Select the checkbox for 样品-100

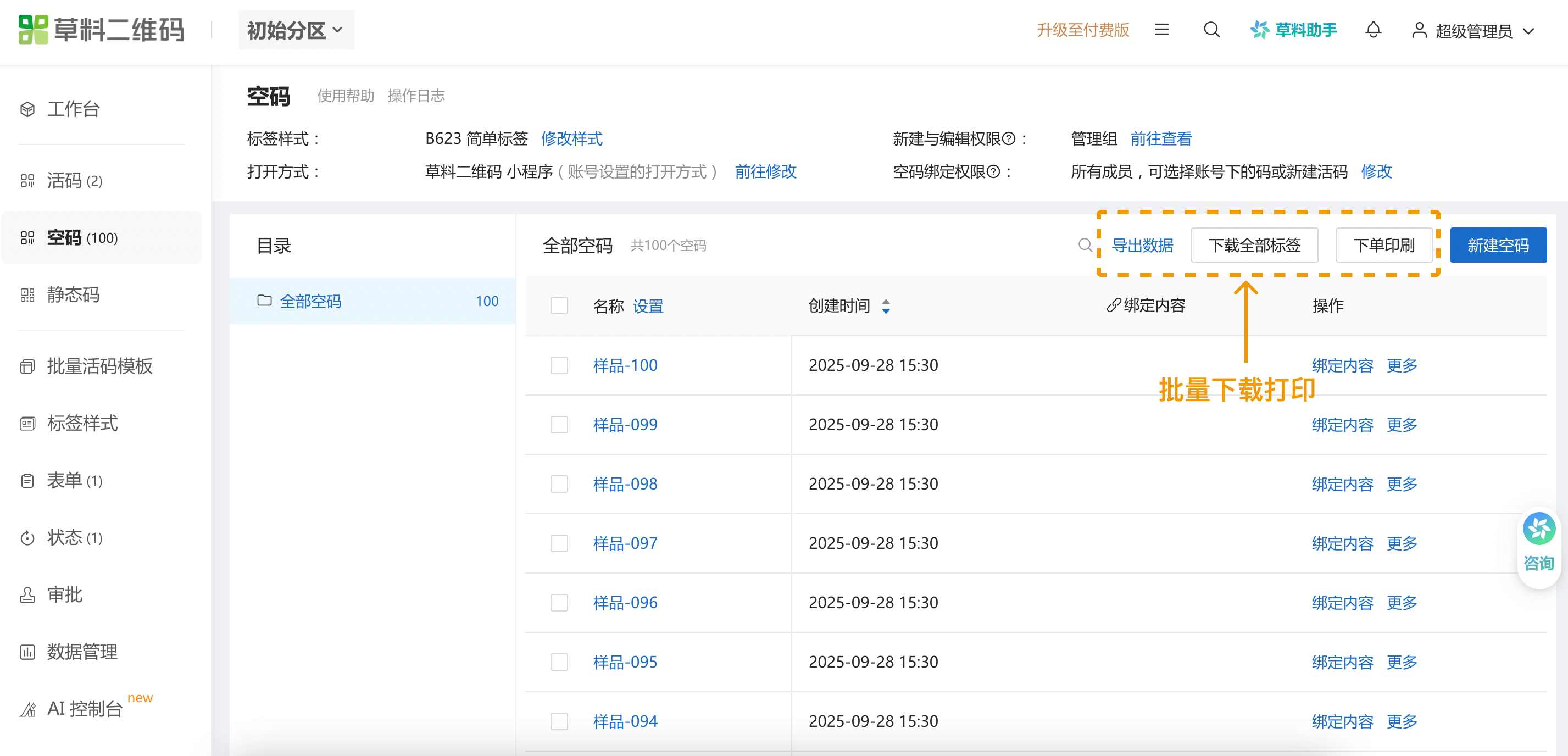point(559,365)
